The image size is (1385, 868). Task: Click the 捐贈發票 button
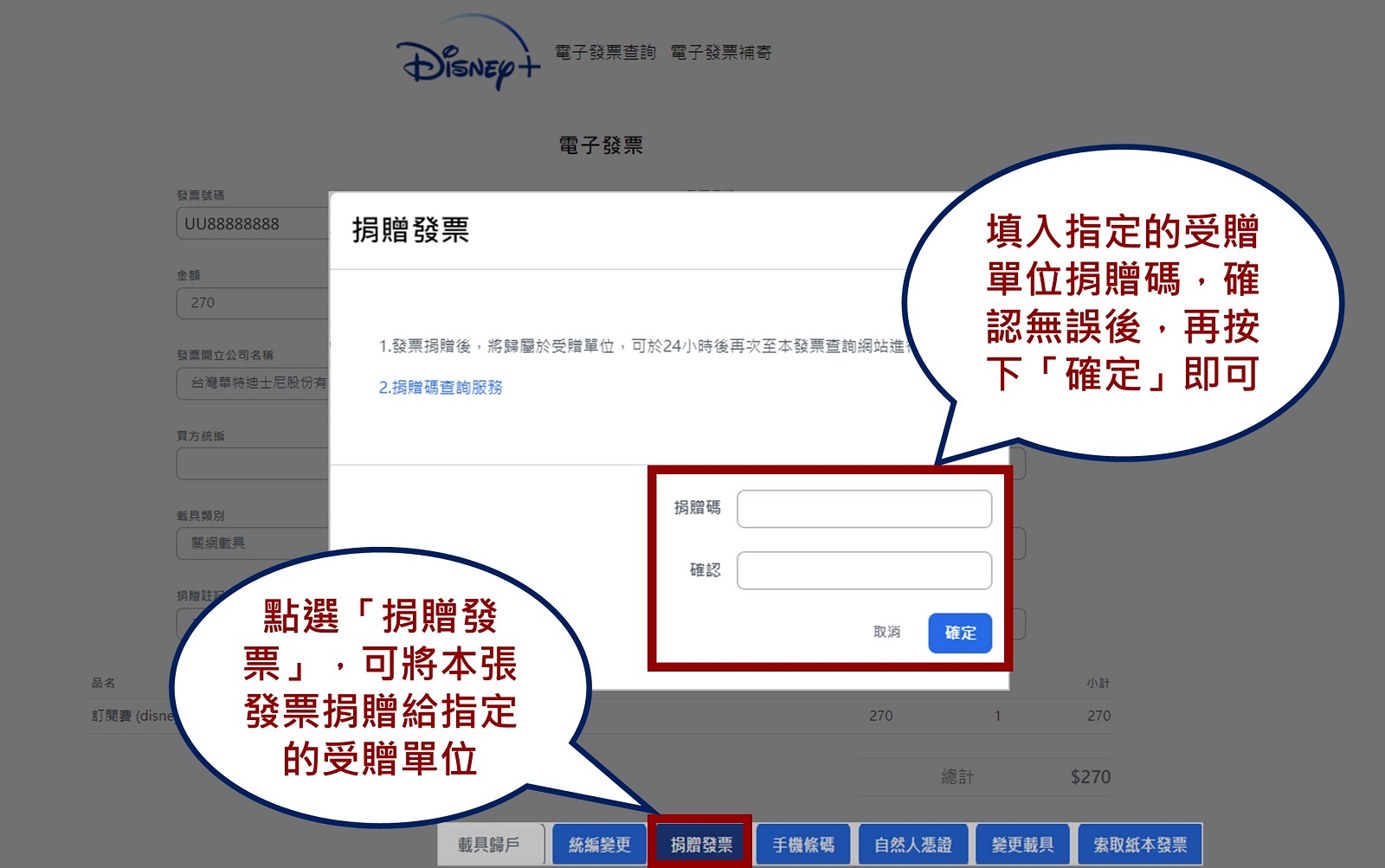[x=701, y=845]
